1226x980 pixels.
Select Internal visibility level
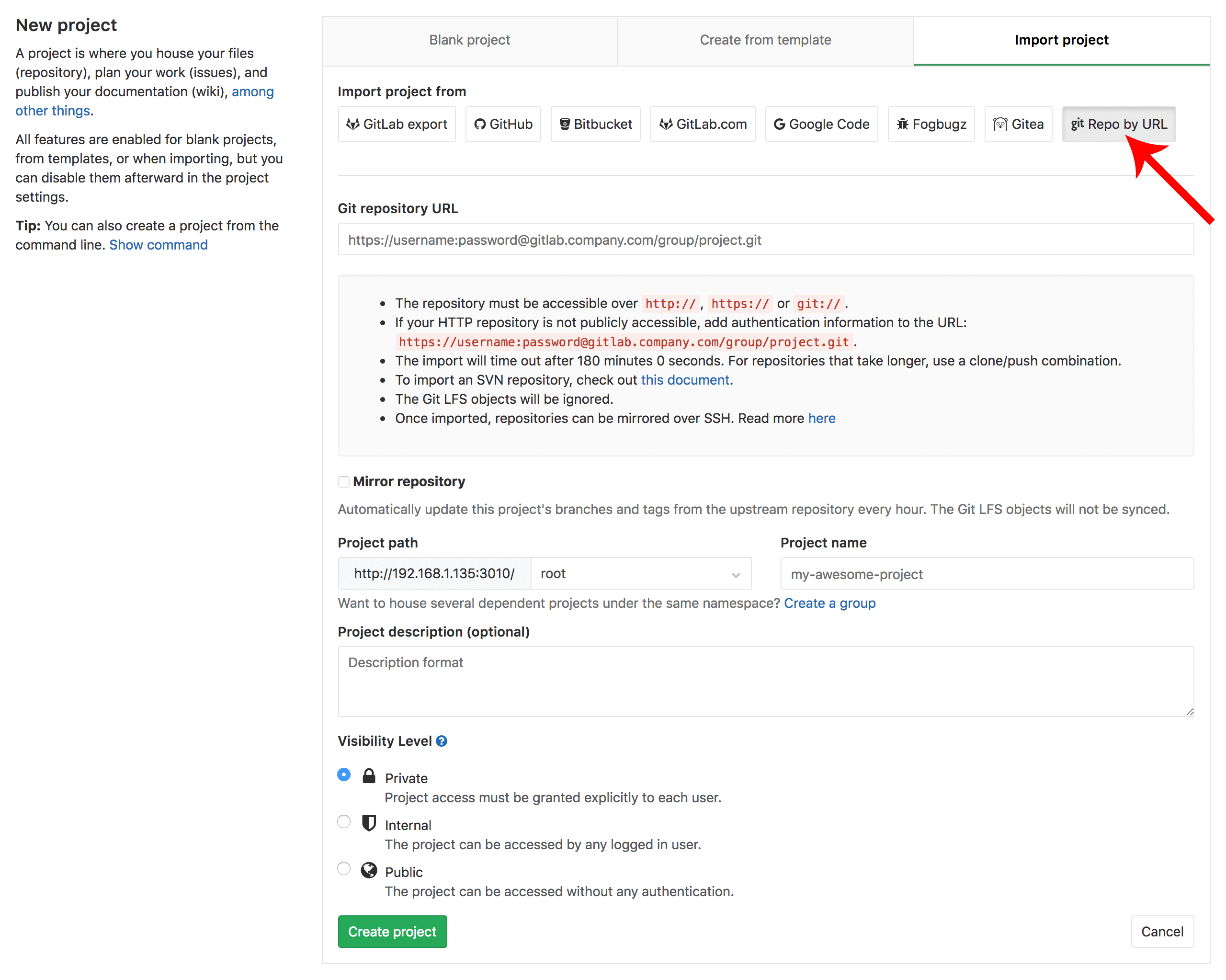(343, 821)
